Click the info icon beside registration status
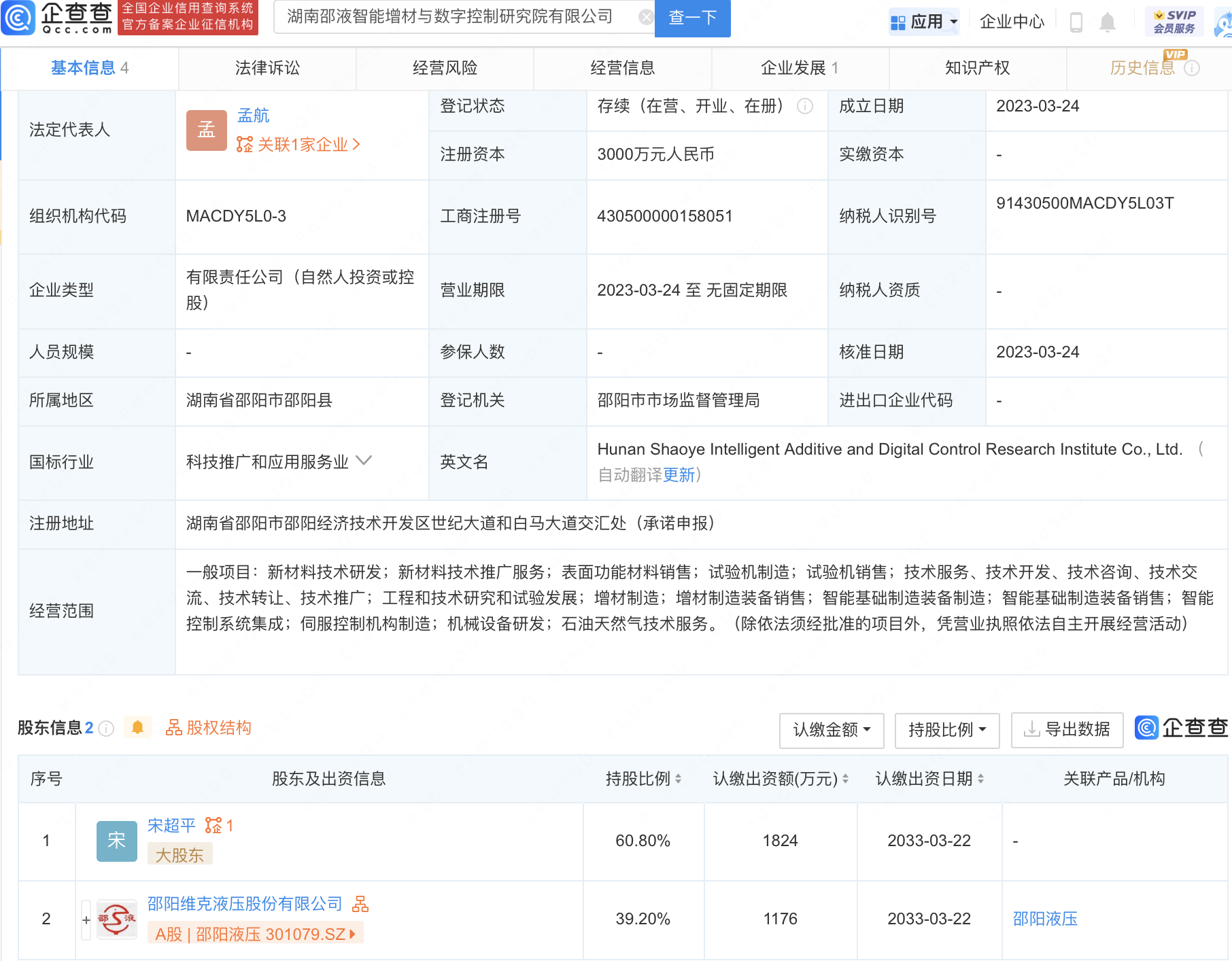1232x961 pixels. 805,106
